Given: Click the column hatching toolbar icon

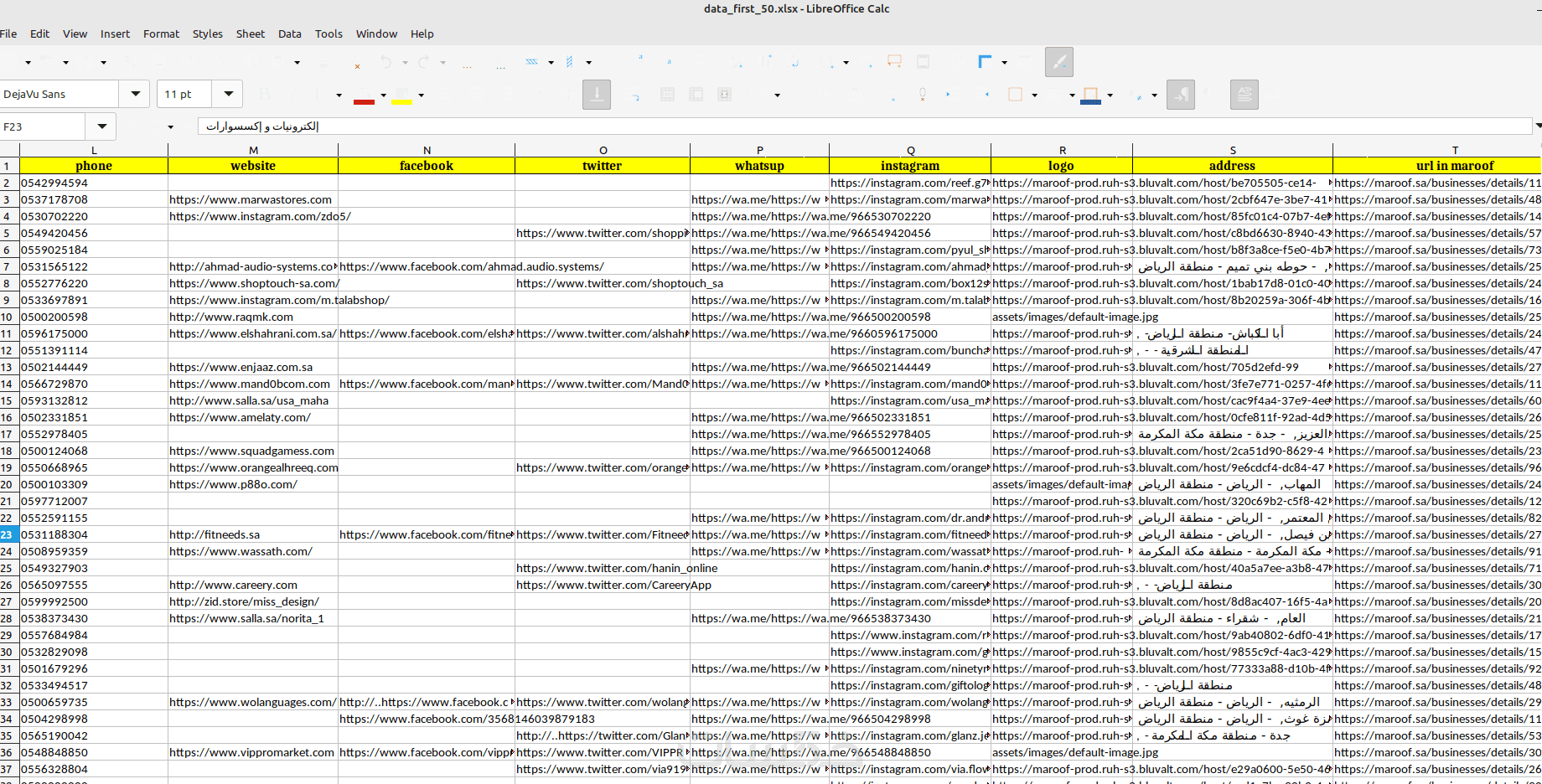Looking at the screenshot, I should [570, 62].
